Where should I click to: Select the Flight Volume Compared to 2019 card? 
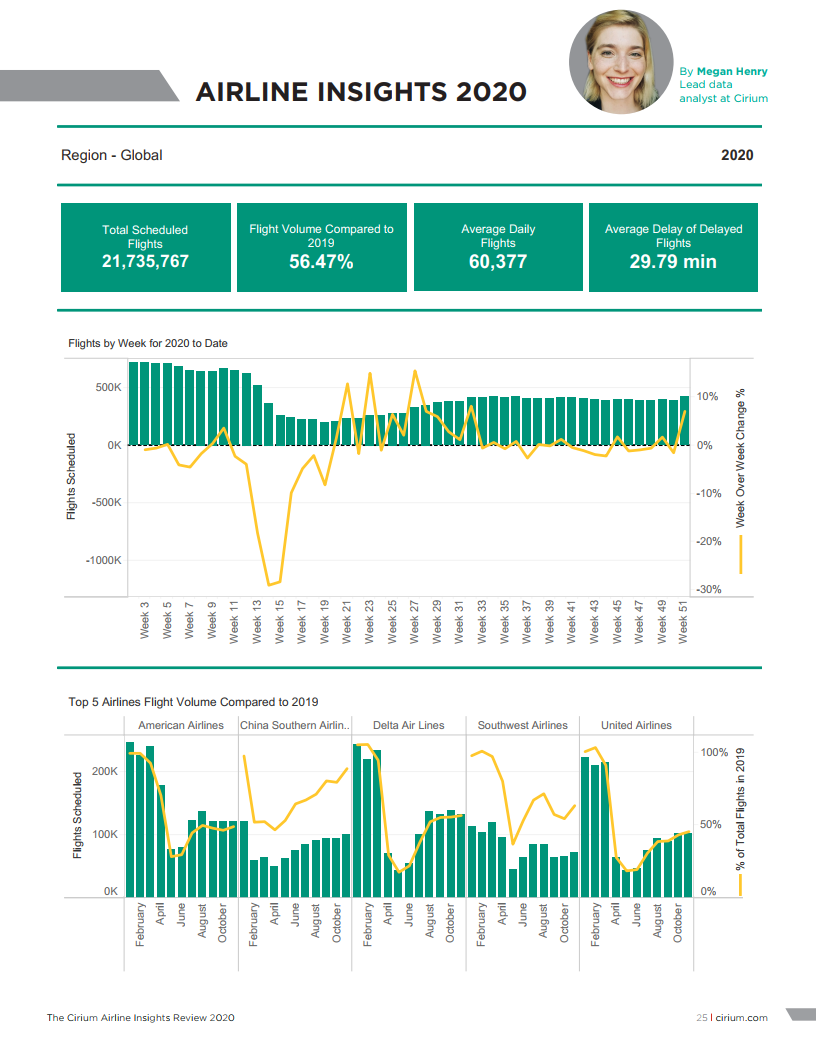point(321,247)
